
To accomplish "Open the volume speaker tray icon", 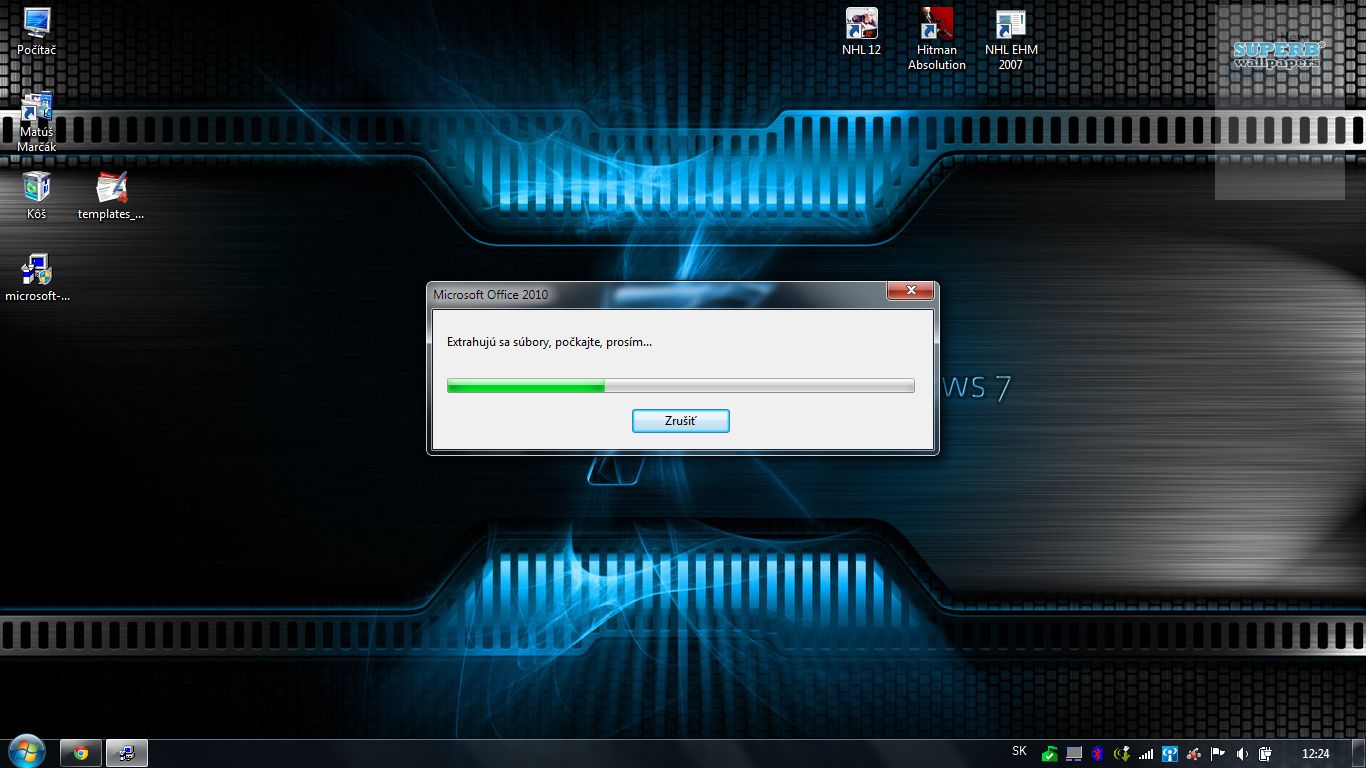I will click(1242, 754).
